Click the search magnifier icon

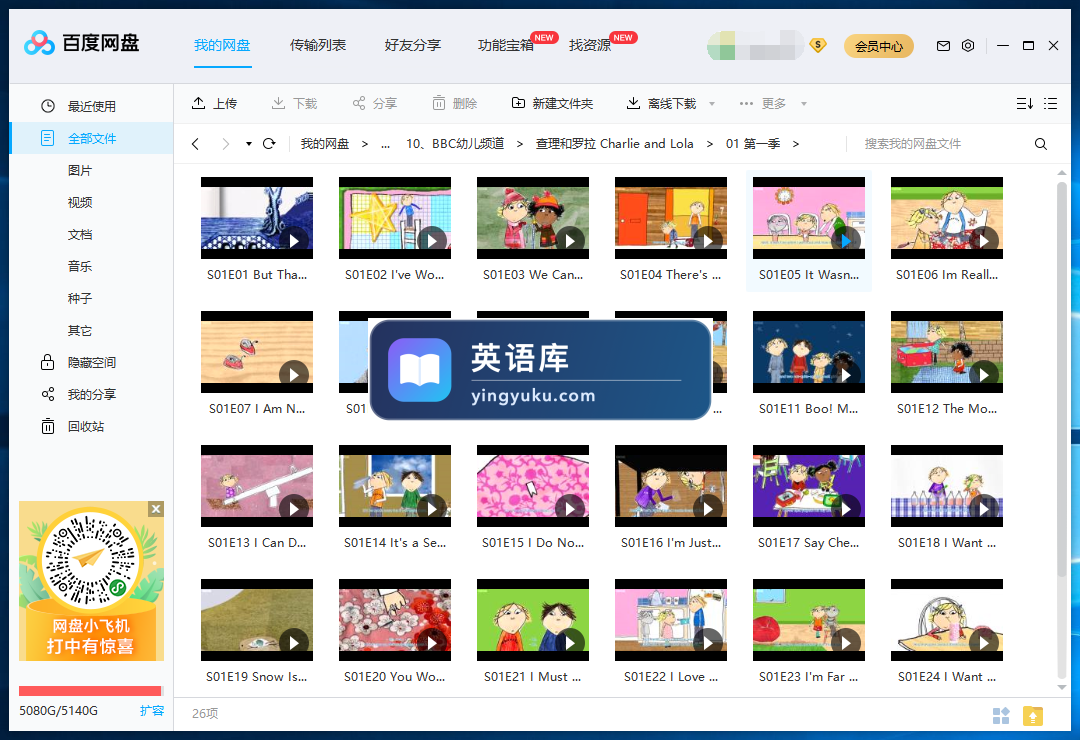(1041, 144)
